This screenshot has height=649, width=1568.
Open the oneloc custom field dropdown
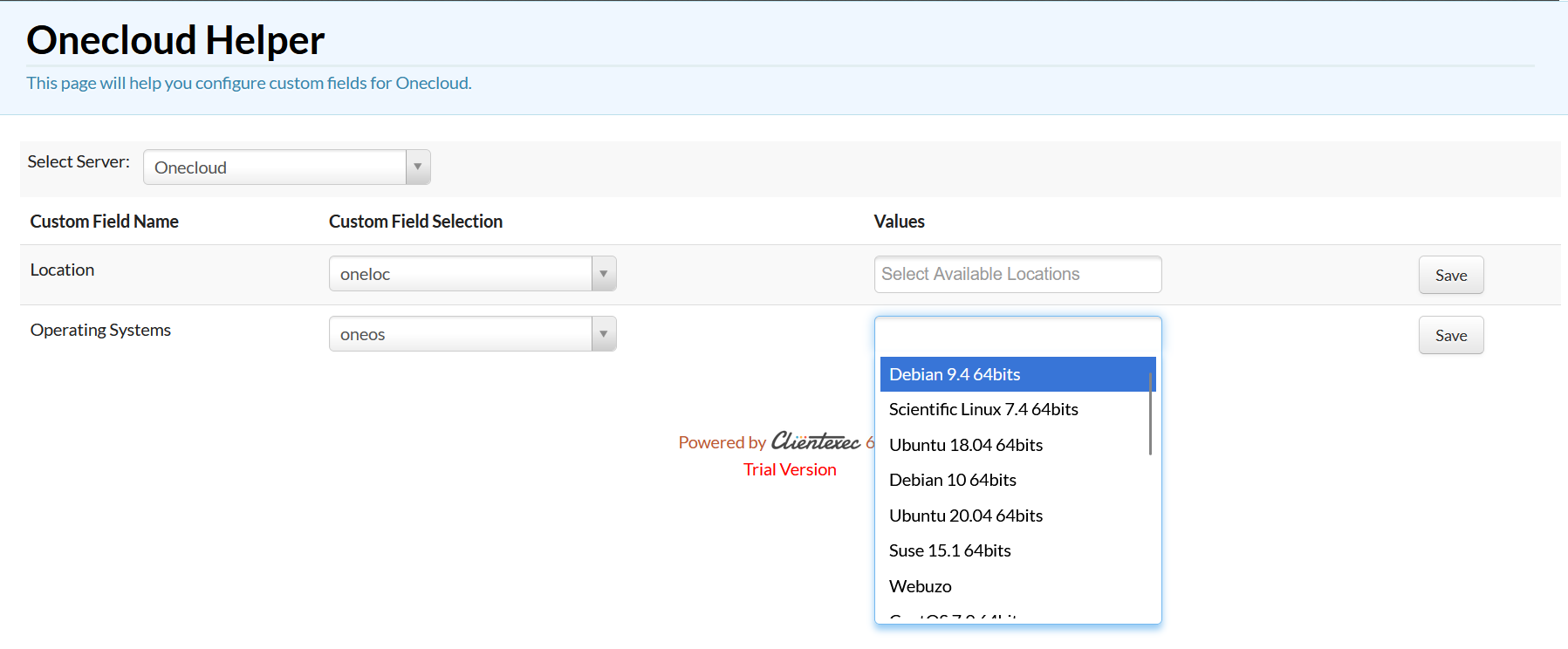(472, 274)
